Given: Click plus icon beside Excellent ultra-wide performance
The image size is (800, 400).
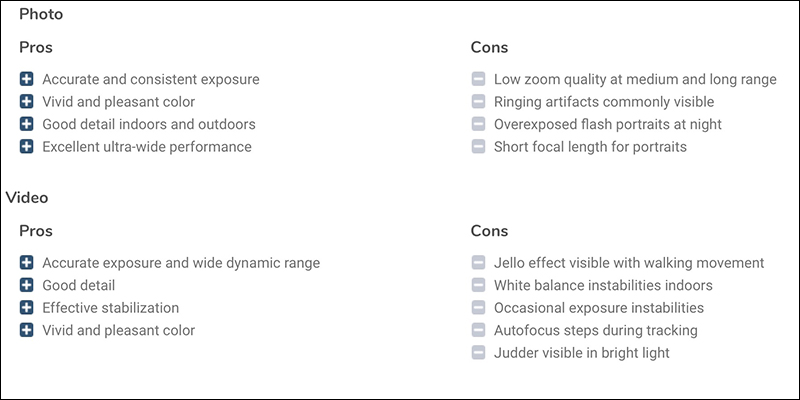Looking at the screenshot, I should click(x=27, y=147).
